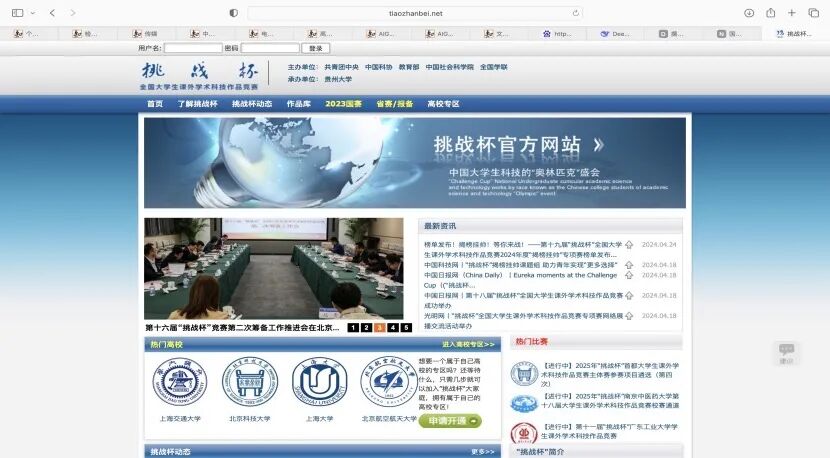Toggle the Safari sidebar button
The height and width of the screenshot is (458, 830).
(x=17, y=13)
